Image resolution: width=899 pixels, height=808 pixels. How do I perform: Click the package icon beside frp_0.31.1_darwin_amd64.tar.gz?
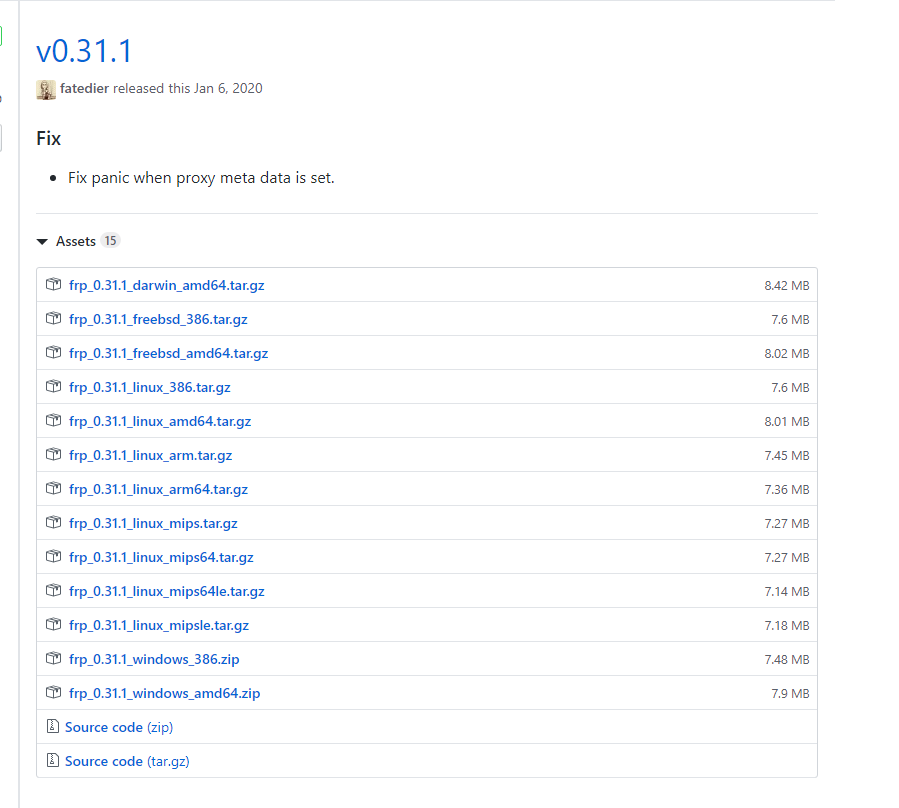(54, 285)
